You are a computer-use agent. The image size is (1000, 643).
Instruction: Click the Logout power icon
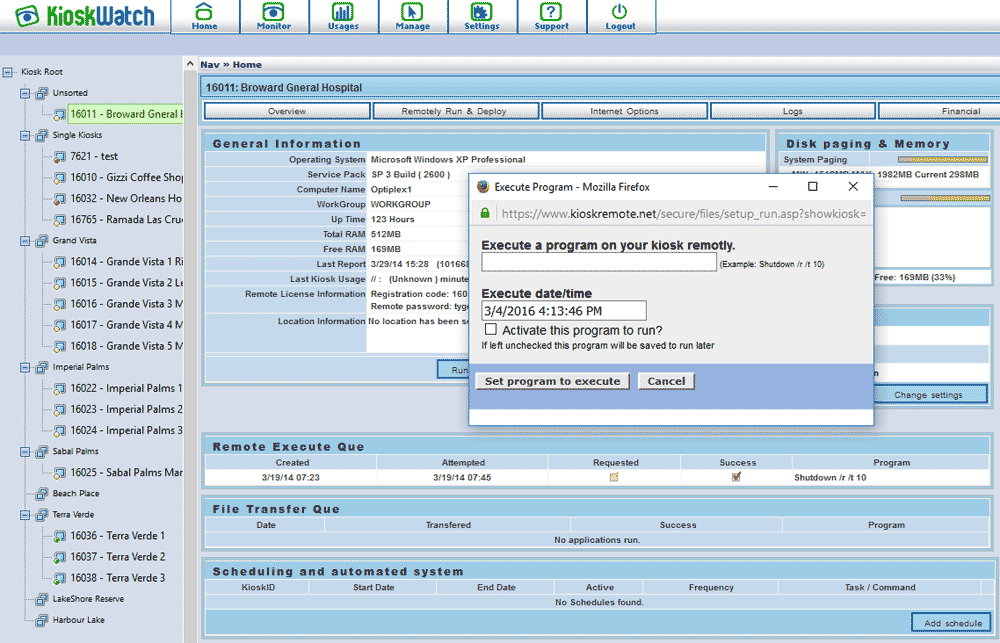coord(619,11)
